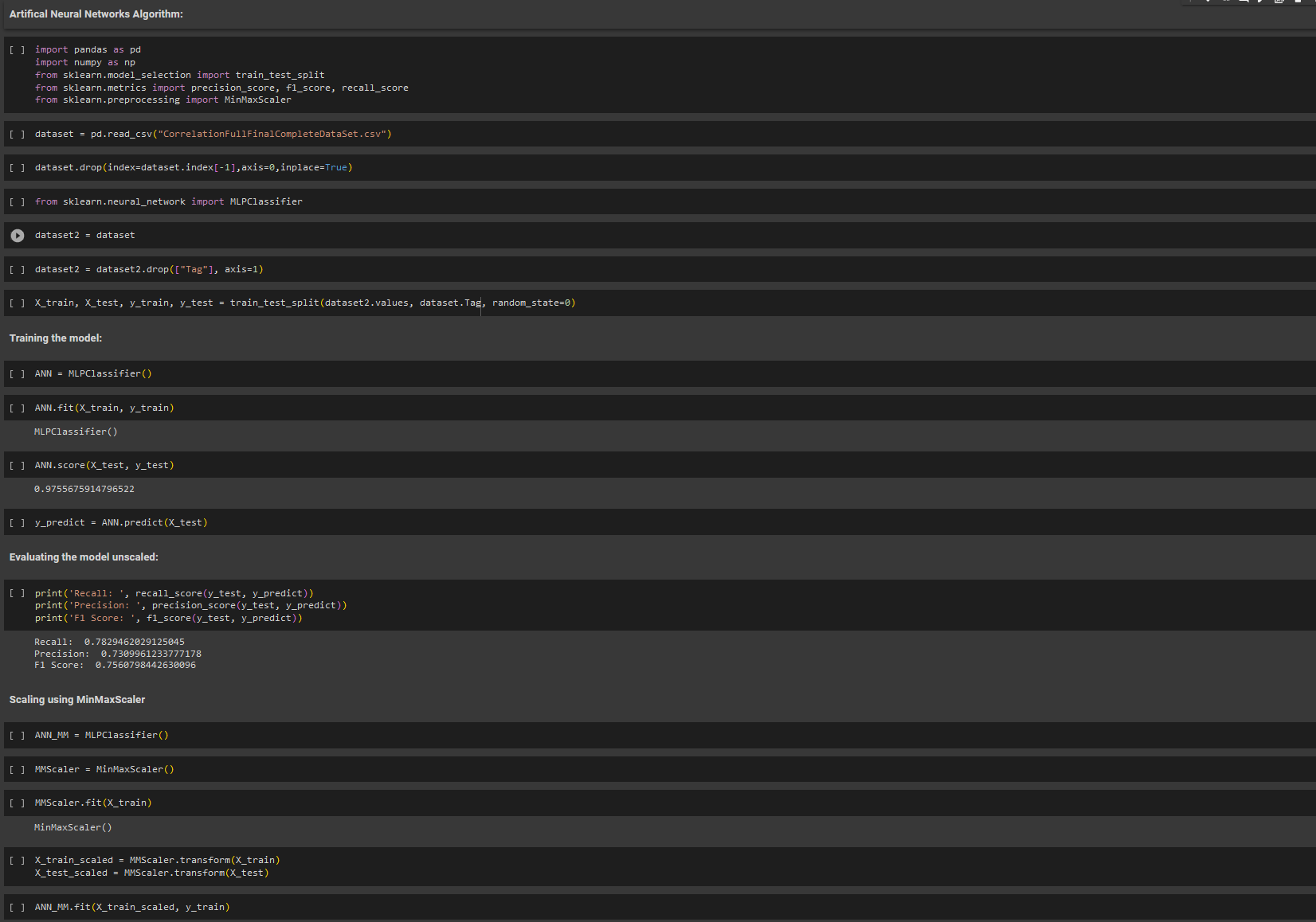Edit the y_predict = ANN.predict(X_test) code
This screenshot has width=1316, height=922.
[121, 523]
